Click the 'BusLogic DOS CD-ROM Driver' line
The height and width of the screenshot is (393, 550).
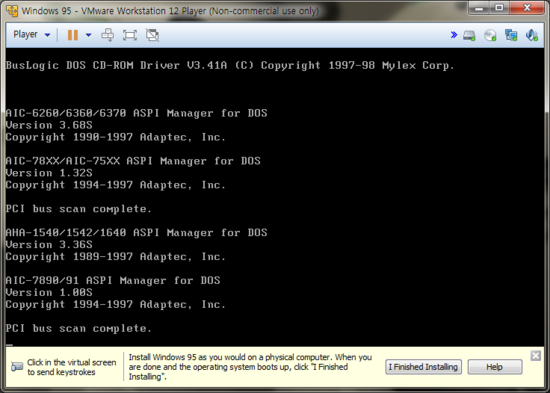230,66
